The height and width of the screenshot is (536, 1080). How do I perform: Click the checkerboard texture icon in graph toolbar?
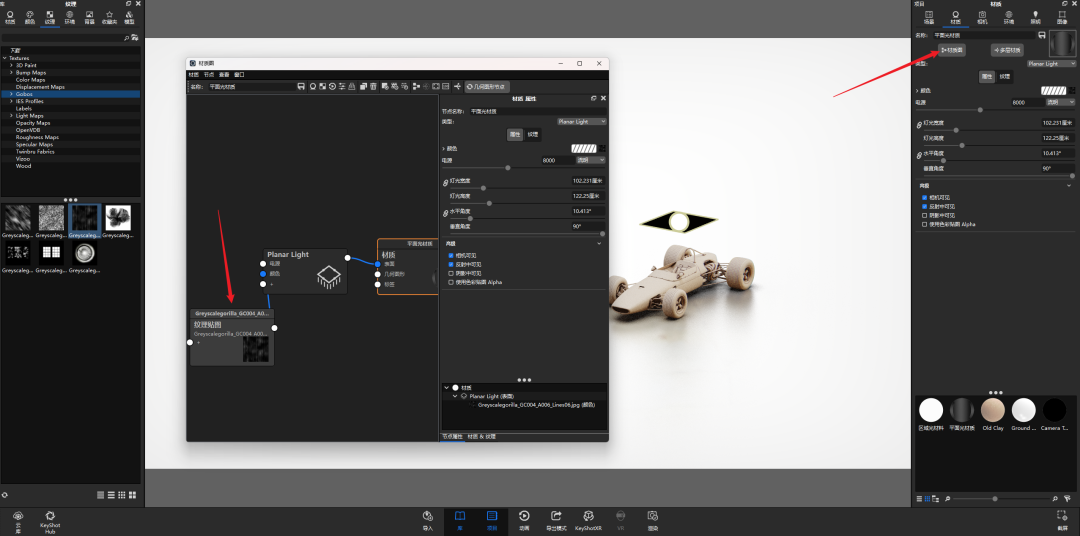pos(322,86)
